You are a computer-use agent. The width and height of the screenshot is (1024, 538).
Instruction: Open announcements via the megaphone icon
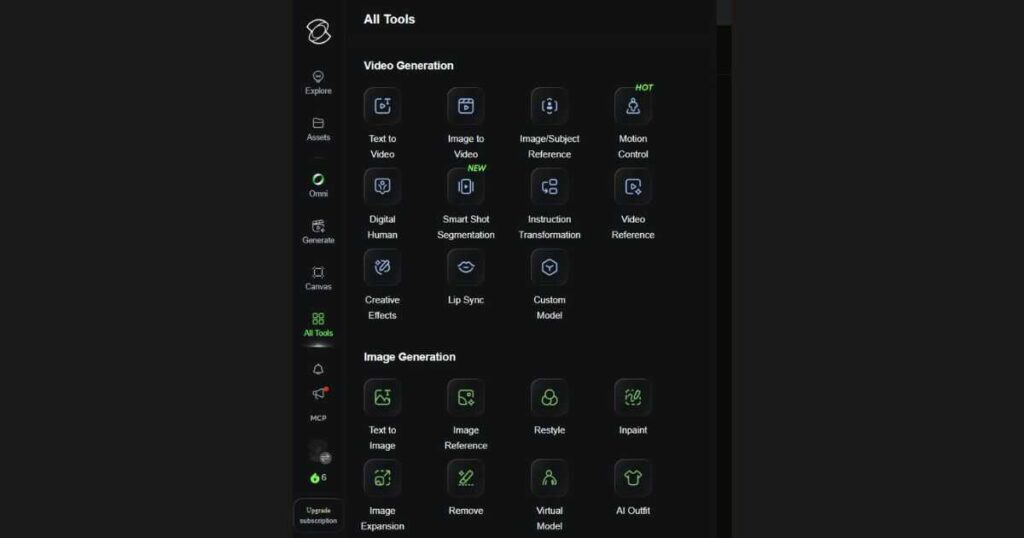(319, 393)
